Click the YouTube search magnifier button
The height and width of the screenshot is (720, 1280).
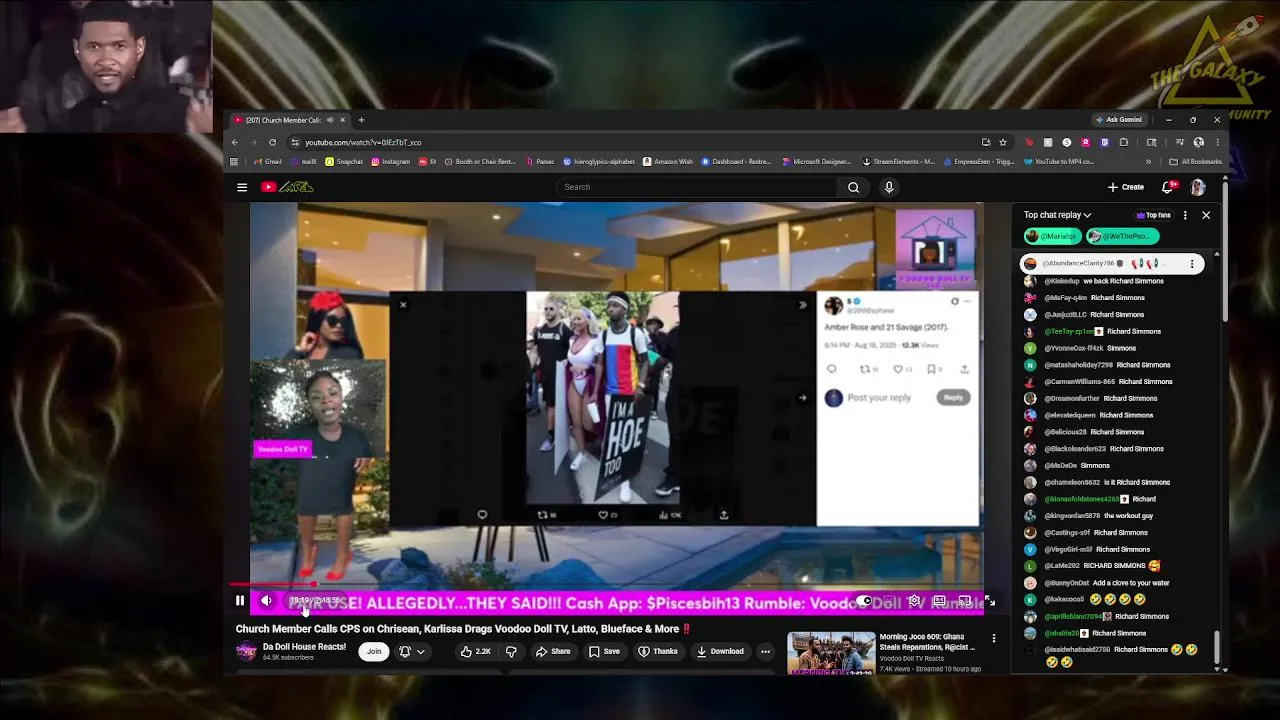[853, 187]
